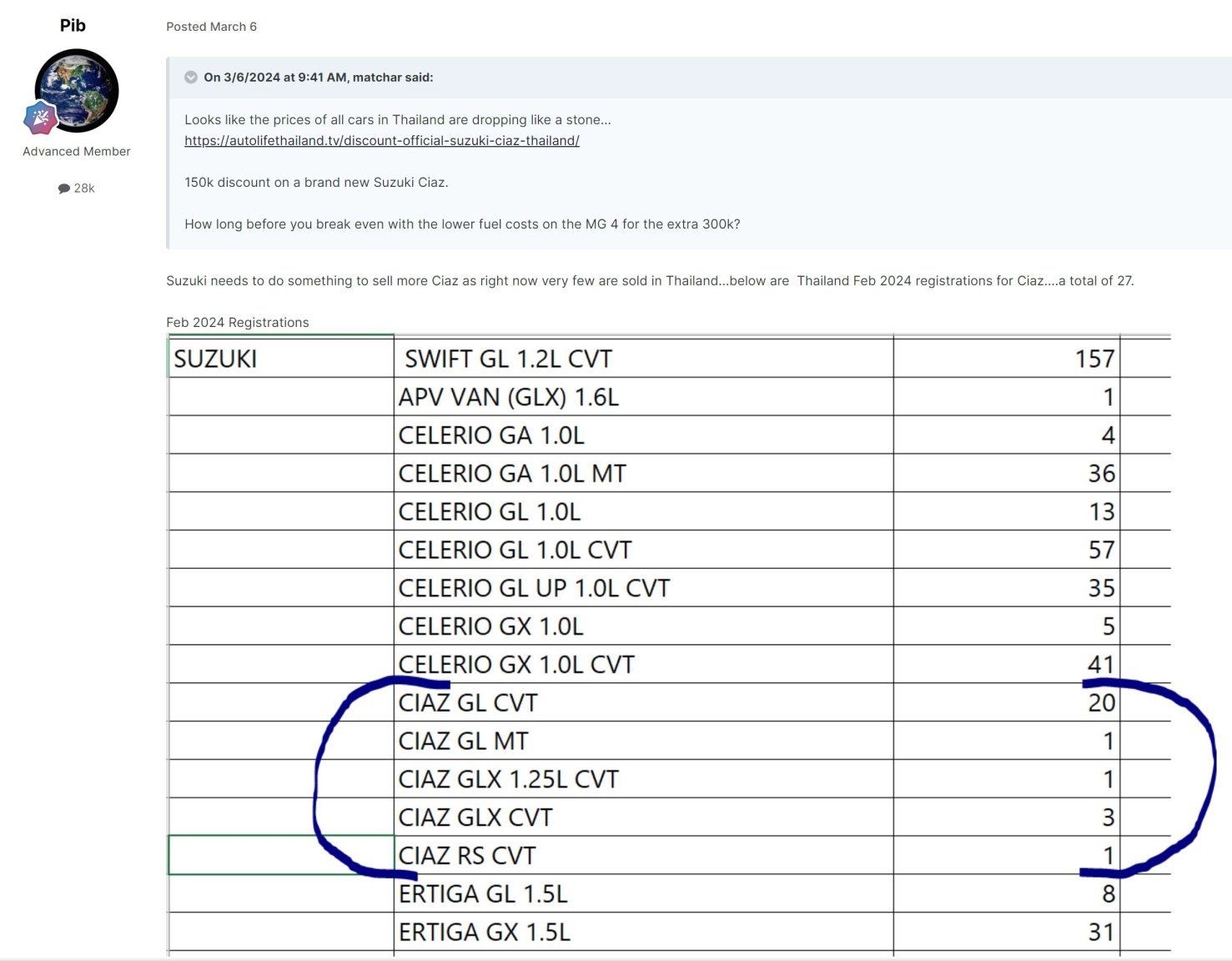Select the CELERIO GX 1.0L CVT cell
Viewport: 1232px width, 961px height.
(x=643, y=664)
